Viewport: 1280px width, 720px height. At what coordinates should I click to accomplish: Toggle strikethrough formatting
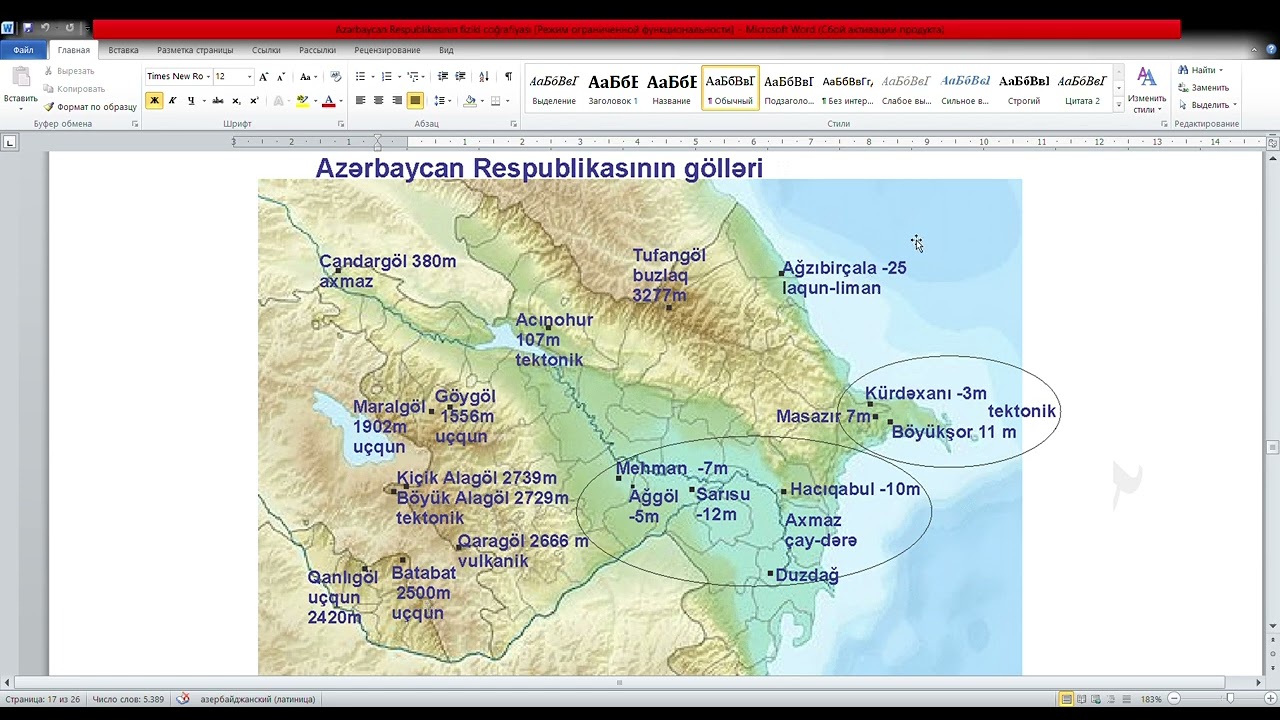coord(217,100)
